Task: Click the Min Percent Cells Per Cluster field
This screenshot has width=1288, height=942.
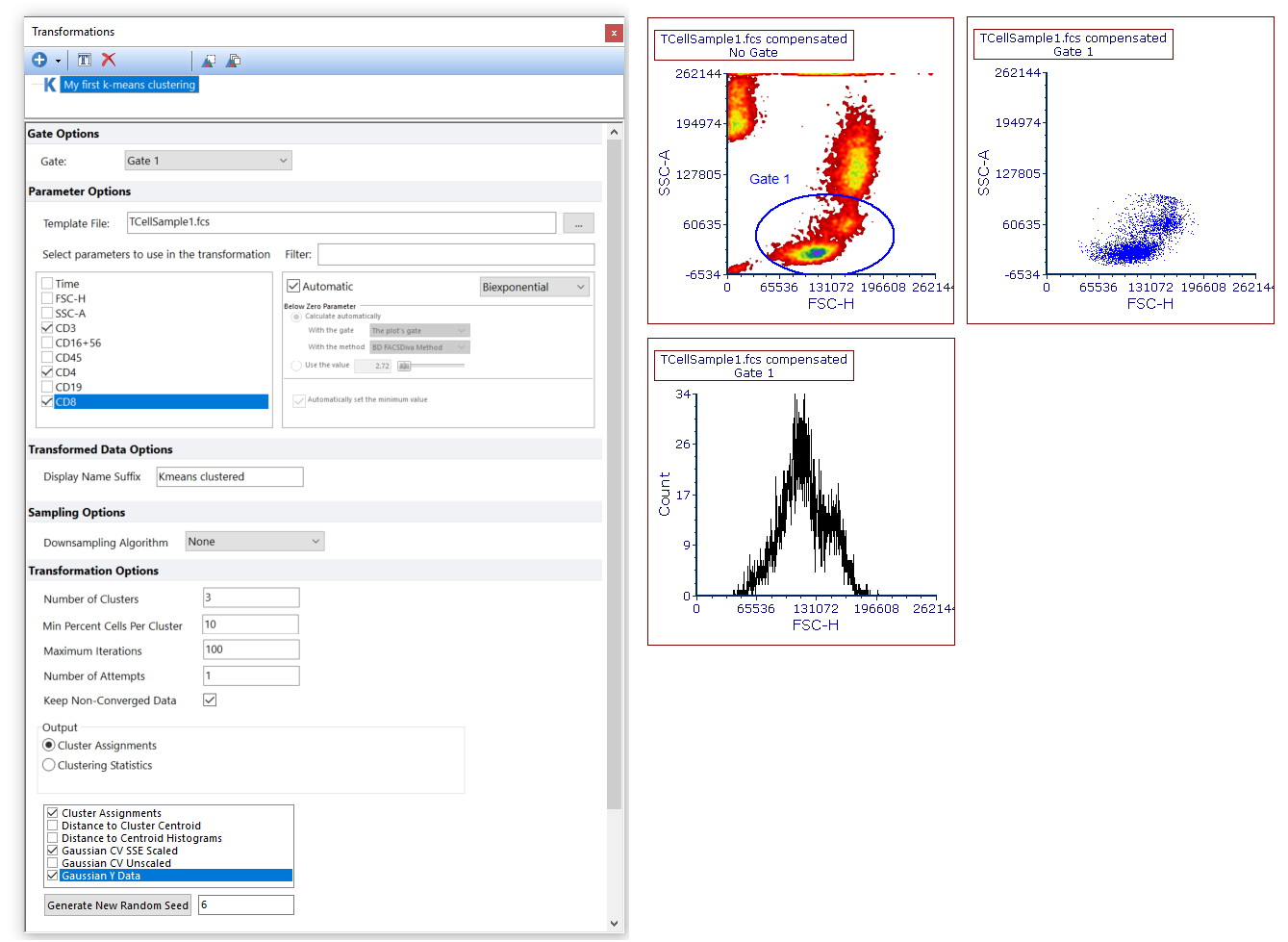Action: click(251, 624)
